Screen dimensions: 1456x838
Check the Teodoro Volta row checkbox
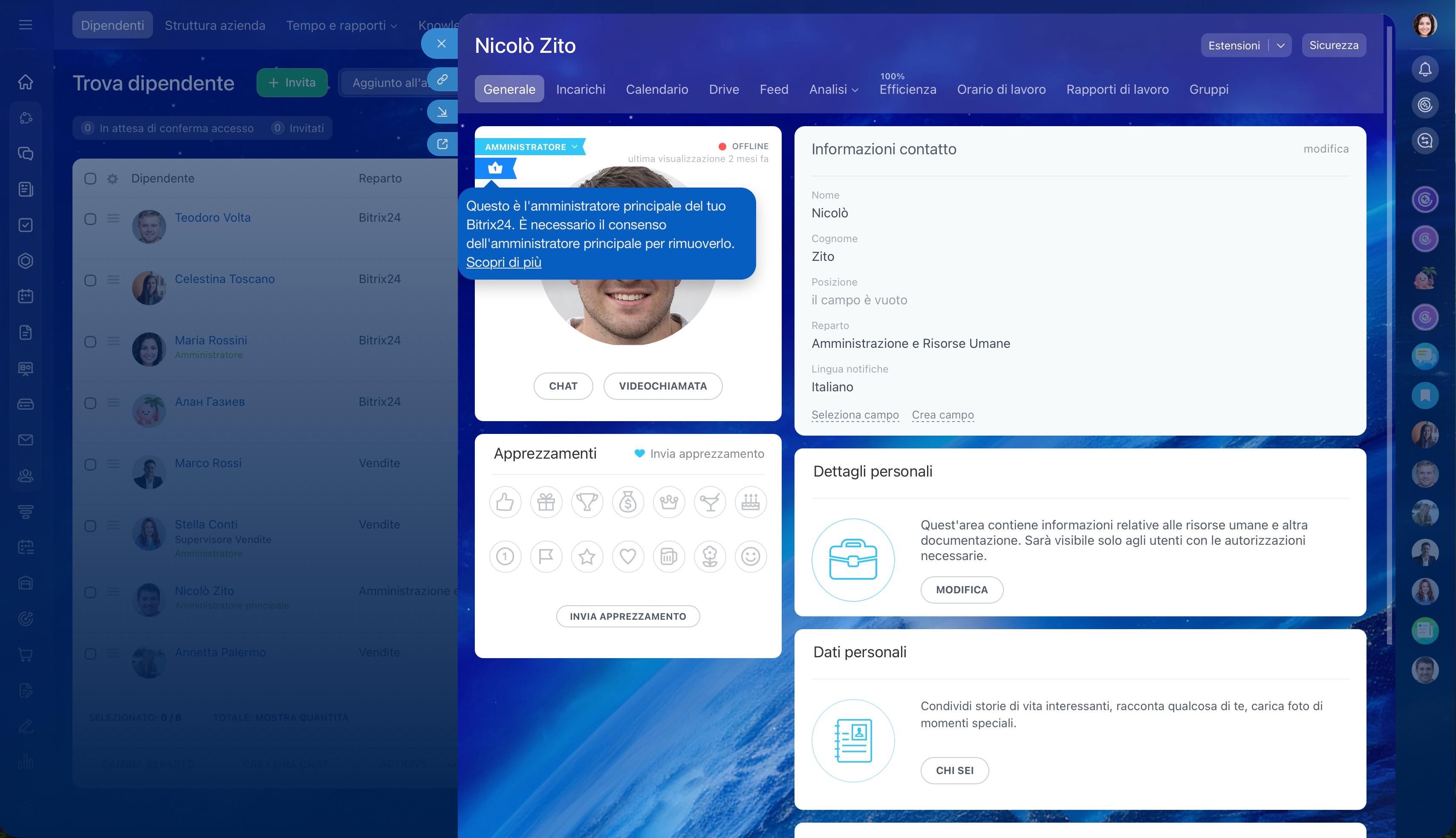click(90, 219)
